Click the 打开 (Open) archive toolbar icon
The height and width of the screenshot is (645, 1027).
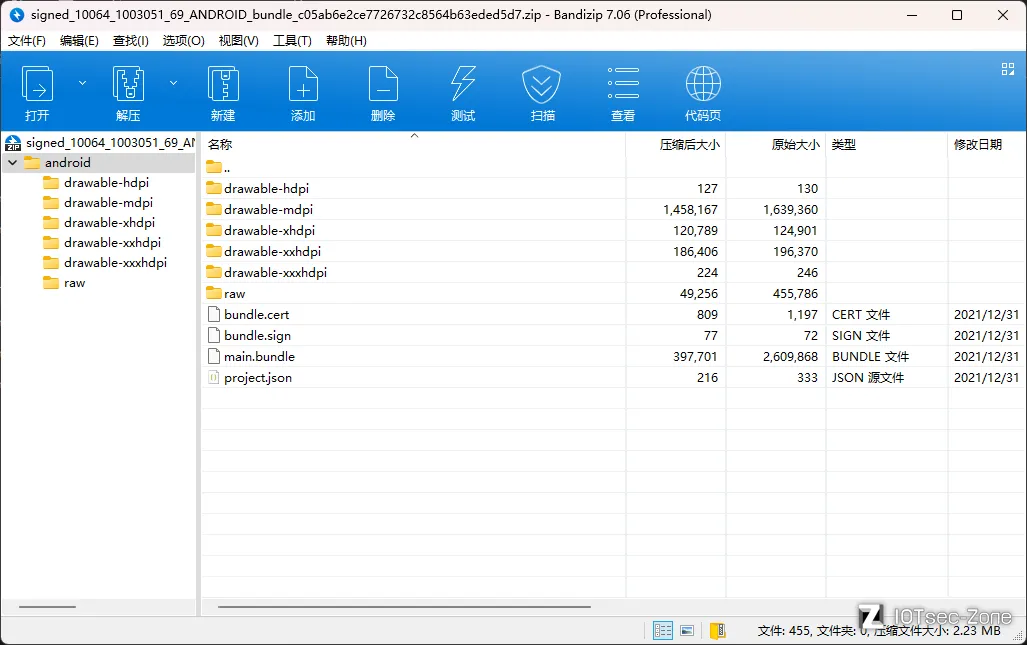[37, 84]
